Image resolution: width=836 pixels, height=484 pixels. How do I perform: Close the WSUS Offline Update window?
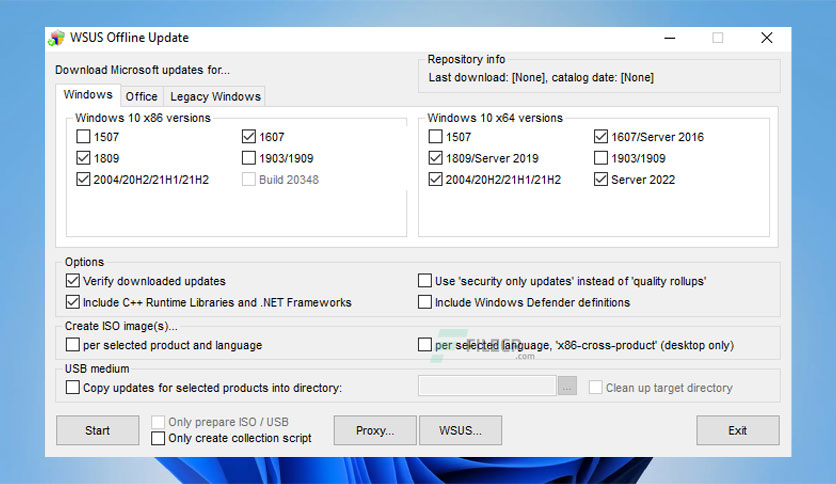767,38
